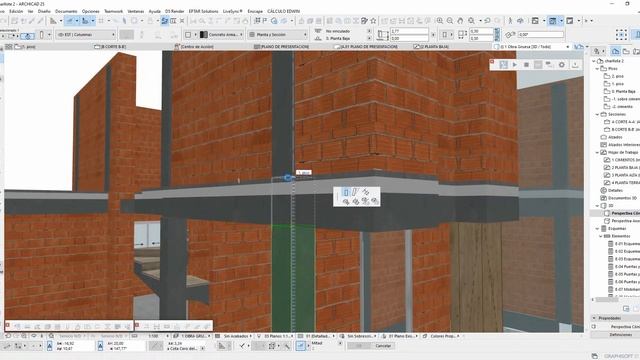Click the rotation angle field 0,00°

pyautogui.click(x=540, y=35)
